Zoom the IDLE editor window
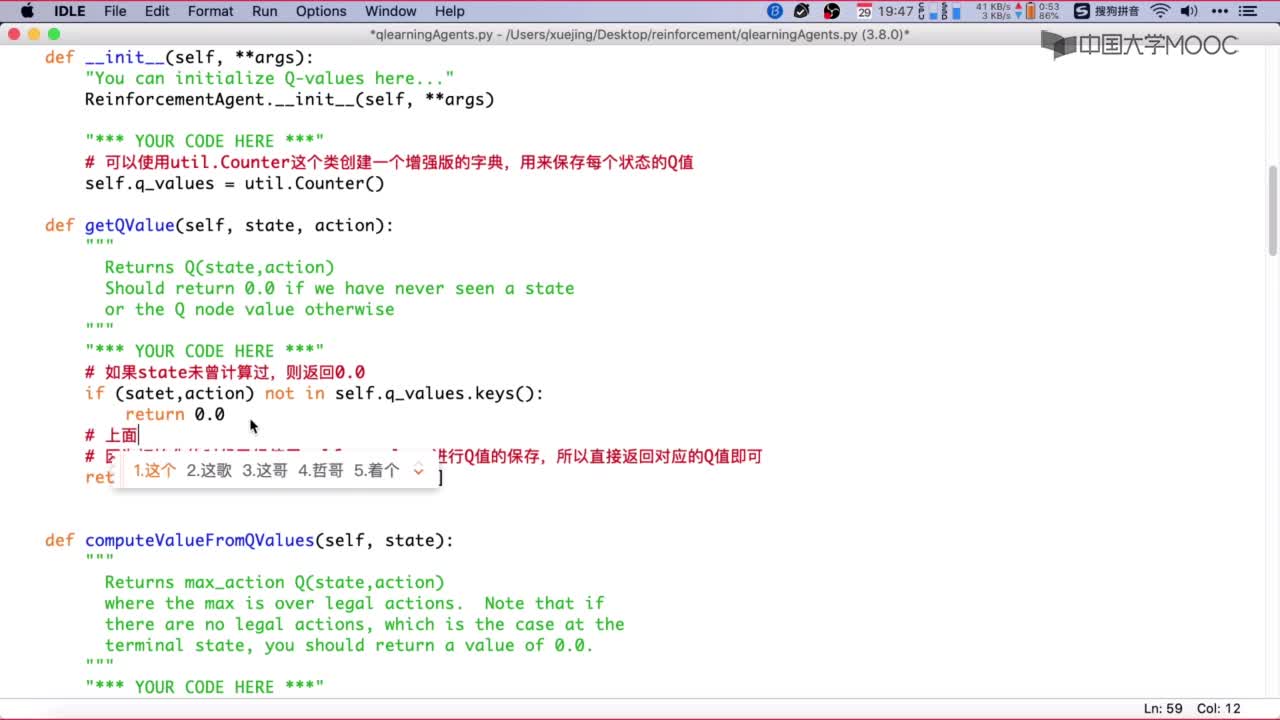Viewport: 1280px width, 720px height. pyautogui.click(x=54, y=34)
